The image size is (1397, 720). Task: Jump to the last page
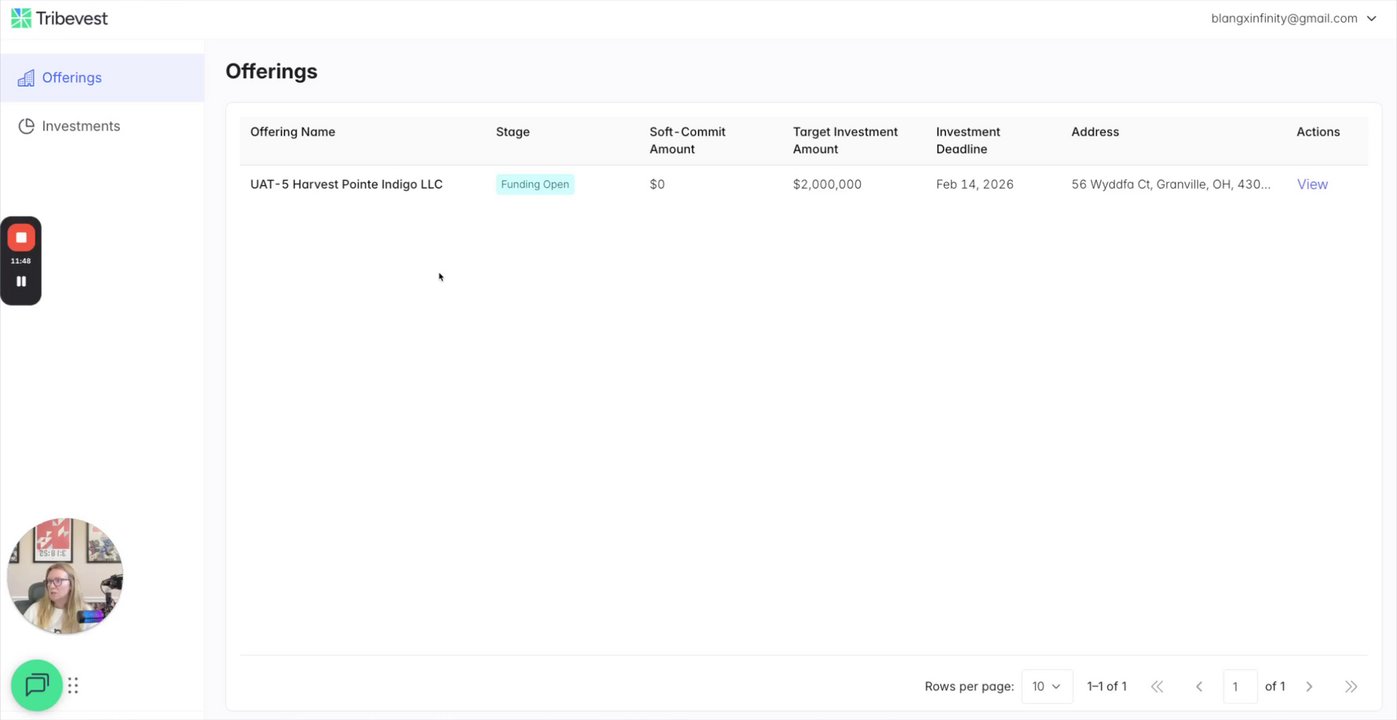[1351, 687]
